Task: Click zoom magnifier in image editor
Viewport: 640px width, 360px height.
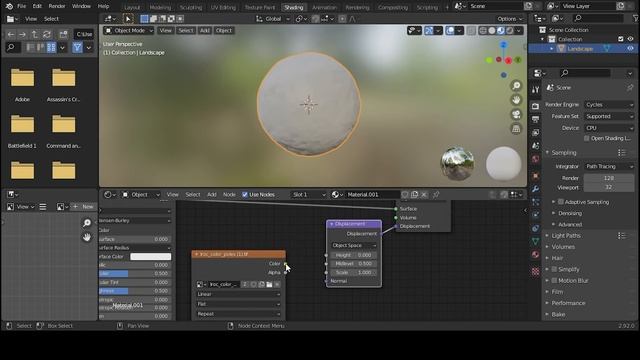Action: [x=87, y=223]
